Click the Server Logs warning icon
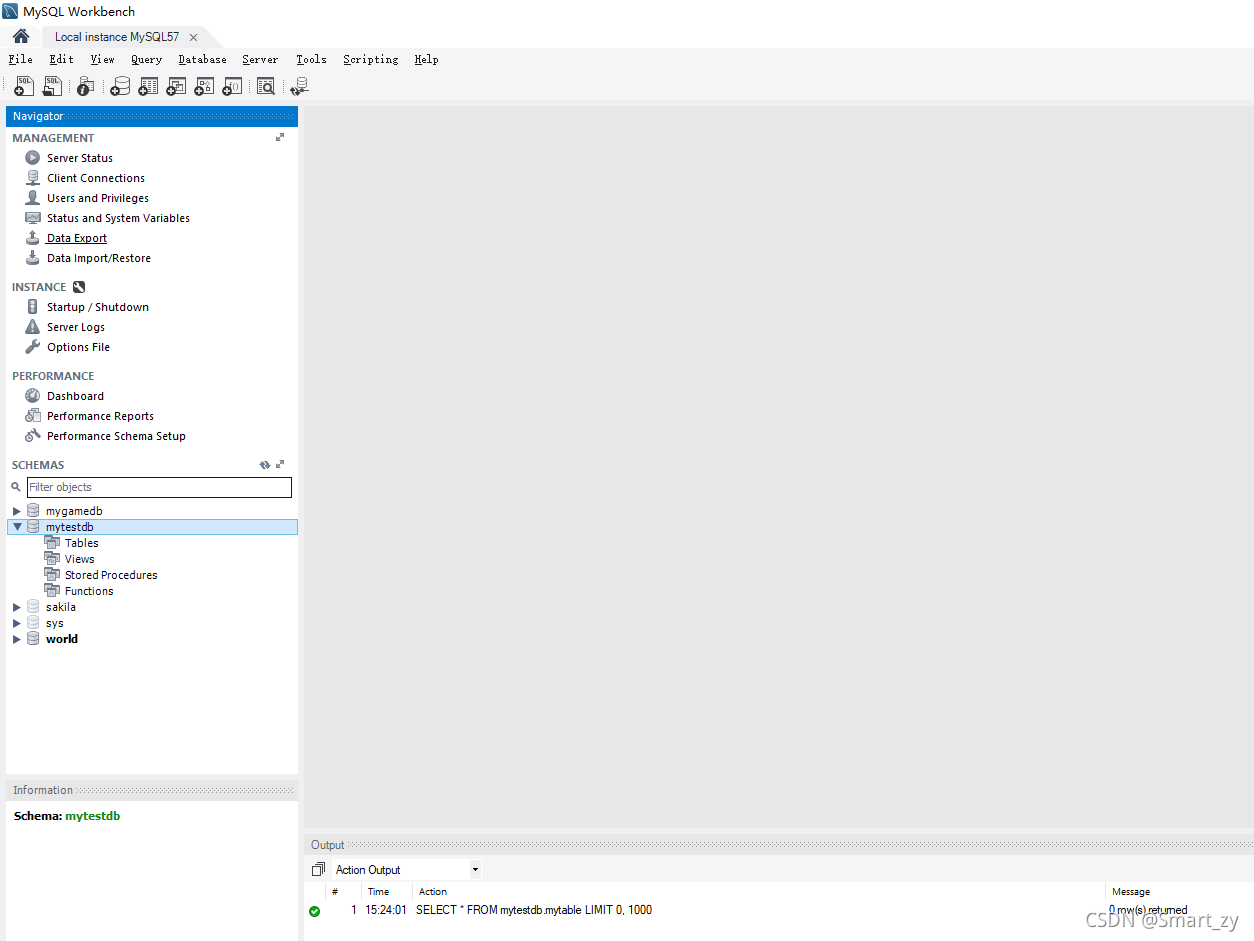1254x941 pixels. (33, 327)
